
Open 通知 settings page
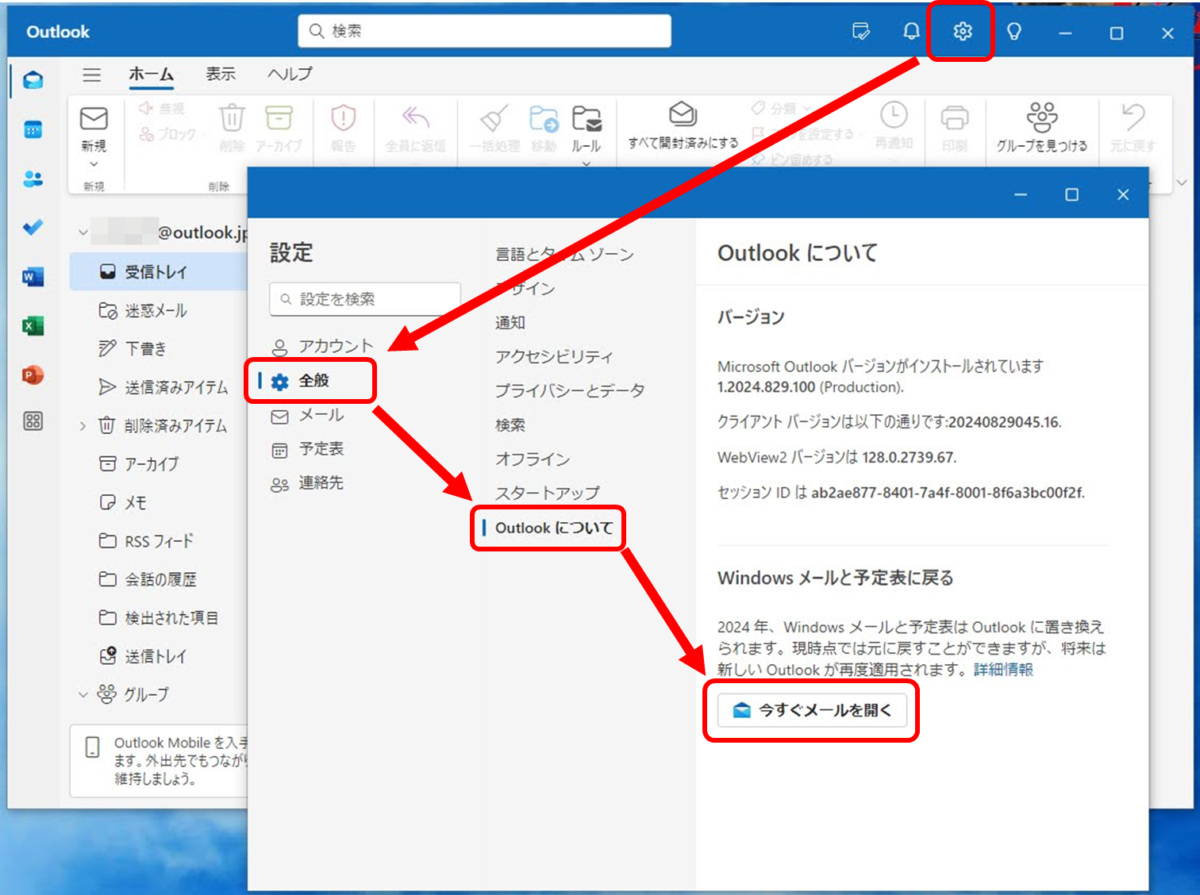(510, 322)
